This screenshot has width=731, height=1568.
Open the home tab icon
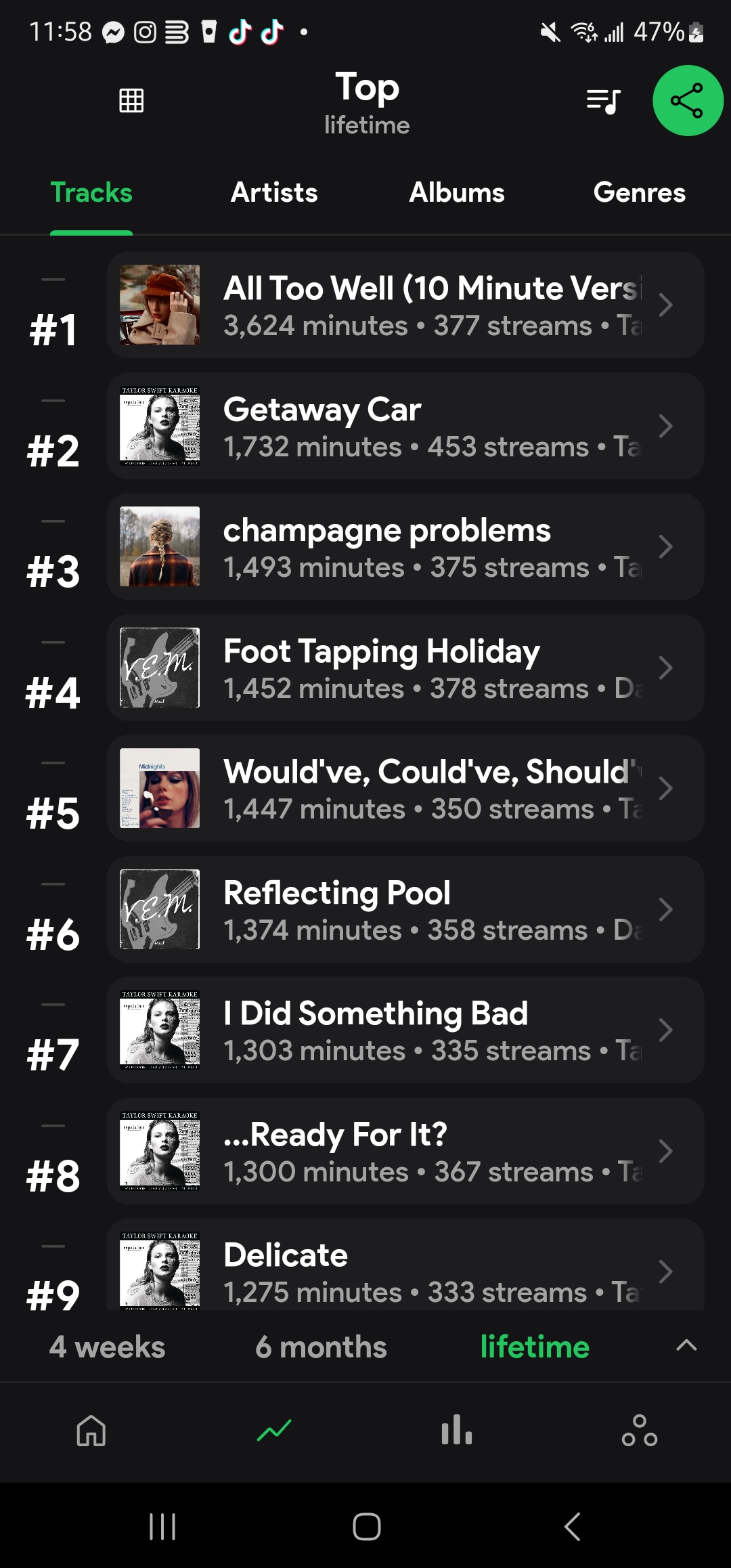(x=91, y=1431)
